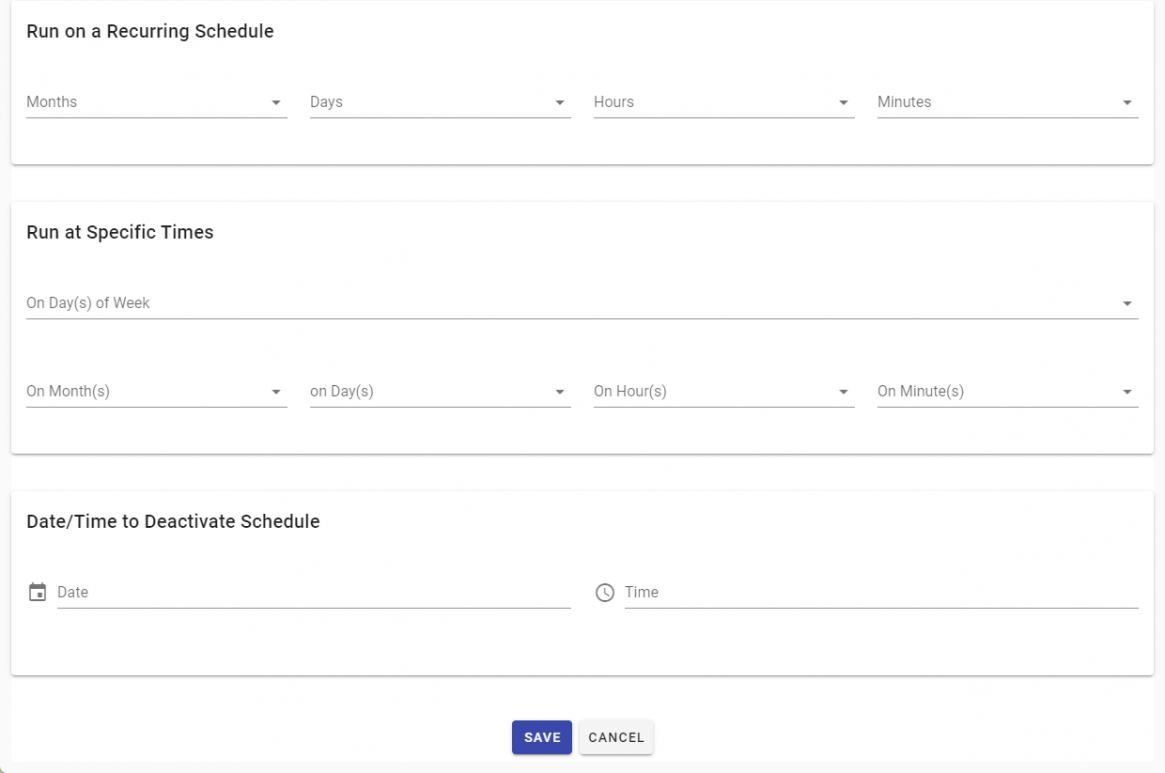Viewport: 1165px width, 773px height.
Task: Expand the On Hour(s) dropdown
Action: pyautogui.click(x=724, y=392)
